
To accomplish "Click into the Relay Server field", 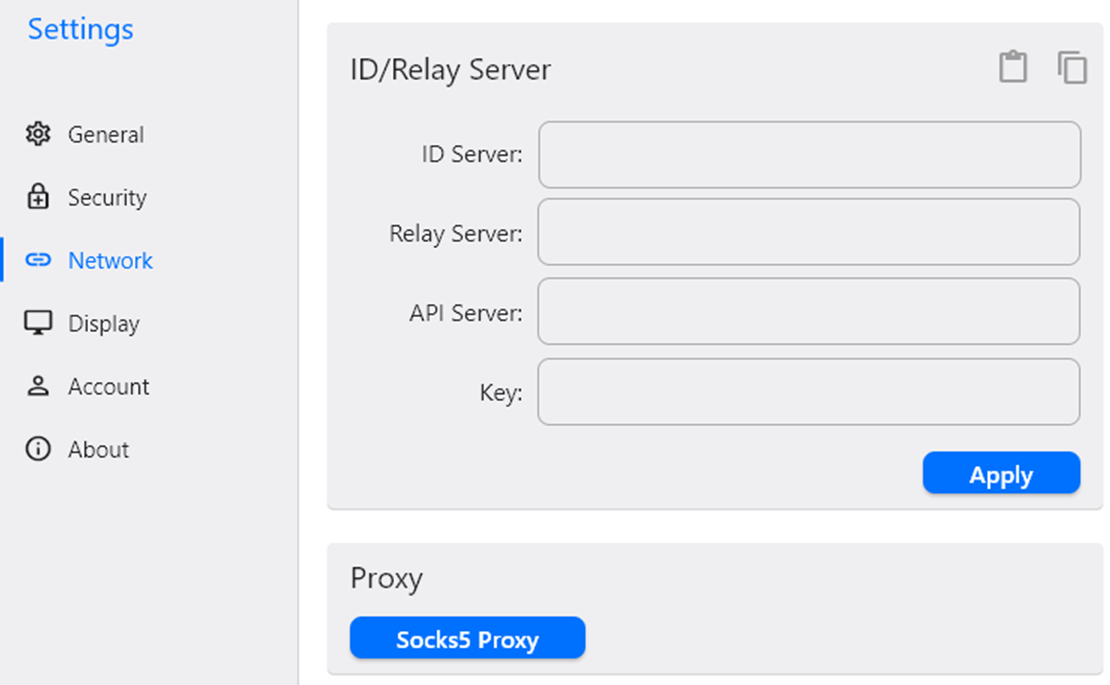I will pos(809,232).
